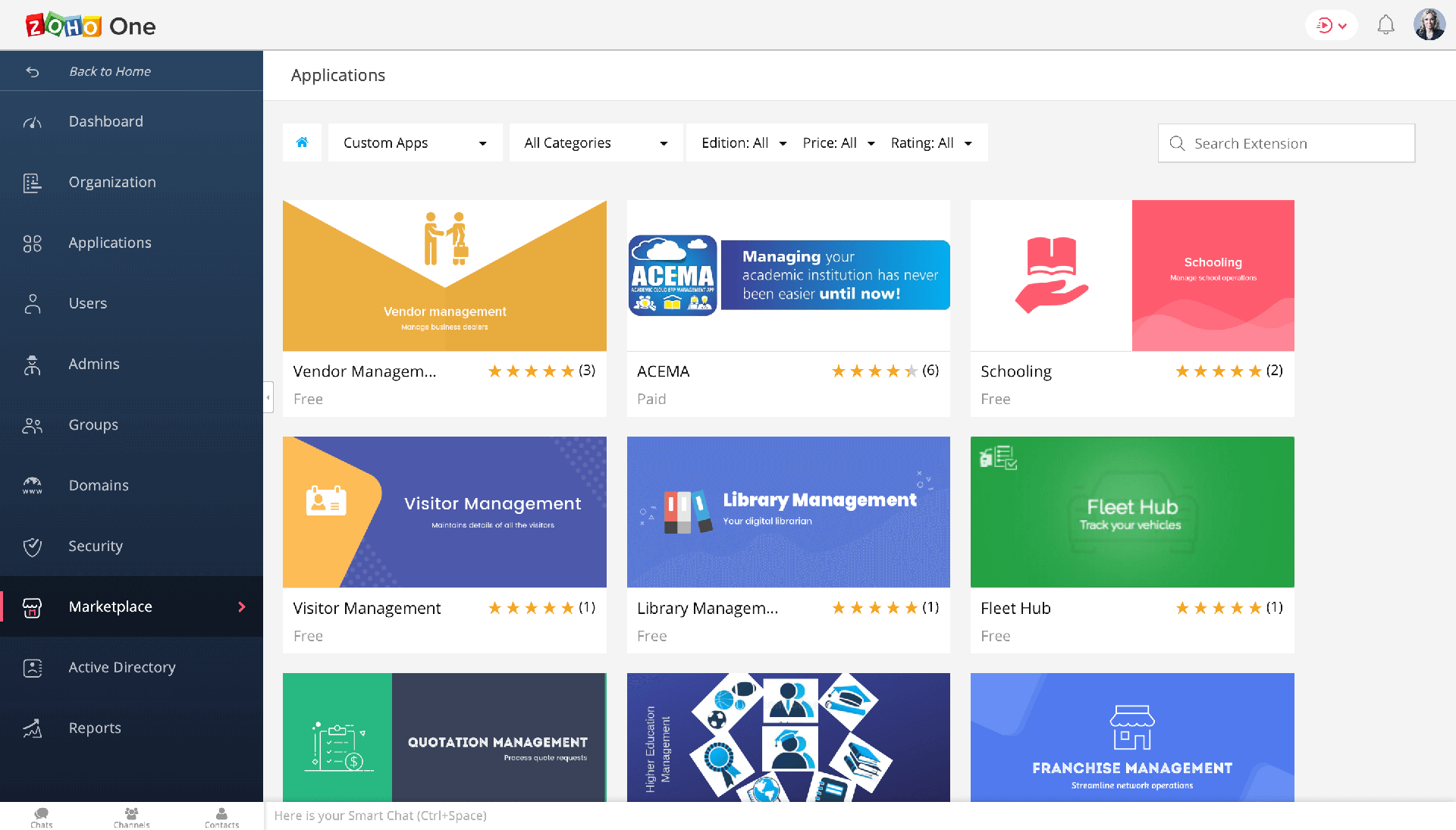Viewport: 1456px width, 830px height.
Task: Go Back to Home
Action: pyautogui.click(x=110, y=70)
